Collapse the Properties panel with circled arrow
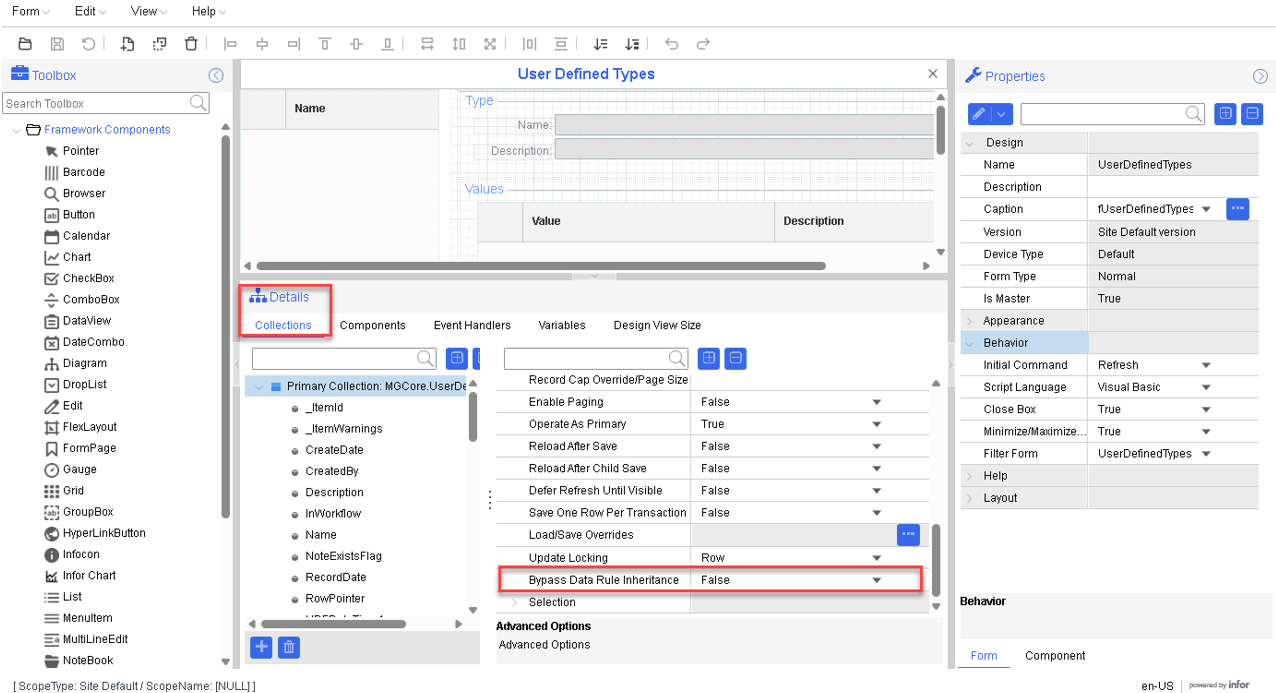Image resolution: width=1276 pixels, height=693 pixels. (1261, 76)
